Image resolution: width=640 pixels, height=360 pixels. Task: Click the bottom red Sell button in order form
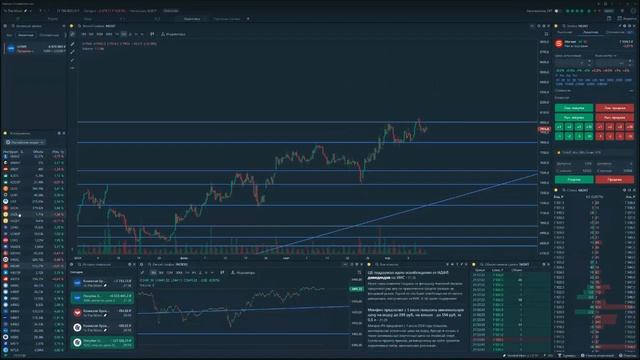[x=614, y=180]
